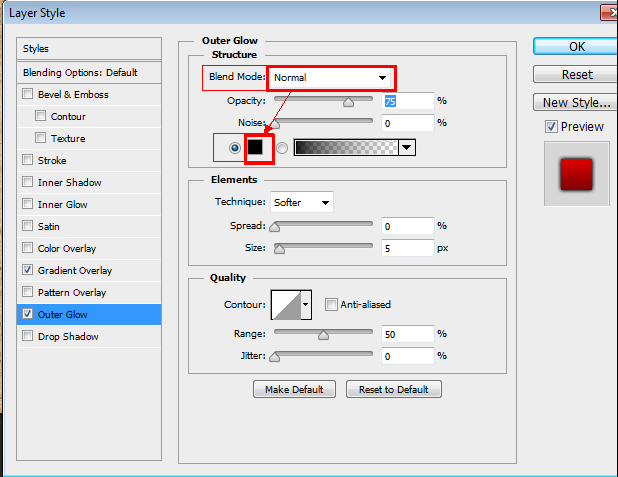Viewport: 618px width, 477px height.
Task: Open the Contour picker dropdown arrow
Action: tap(306, 305)
